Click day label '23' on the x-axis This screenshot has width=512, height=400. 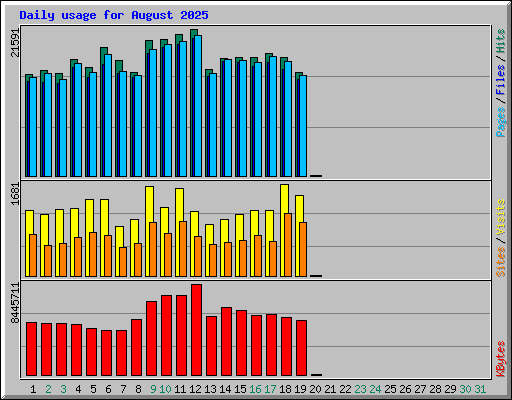click(x=360, y=389)
